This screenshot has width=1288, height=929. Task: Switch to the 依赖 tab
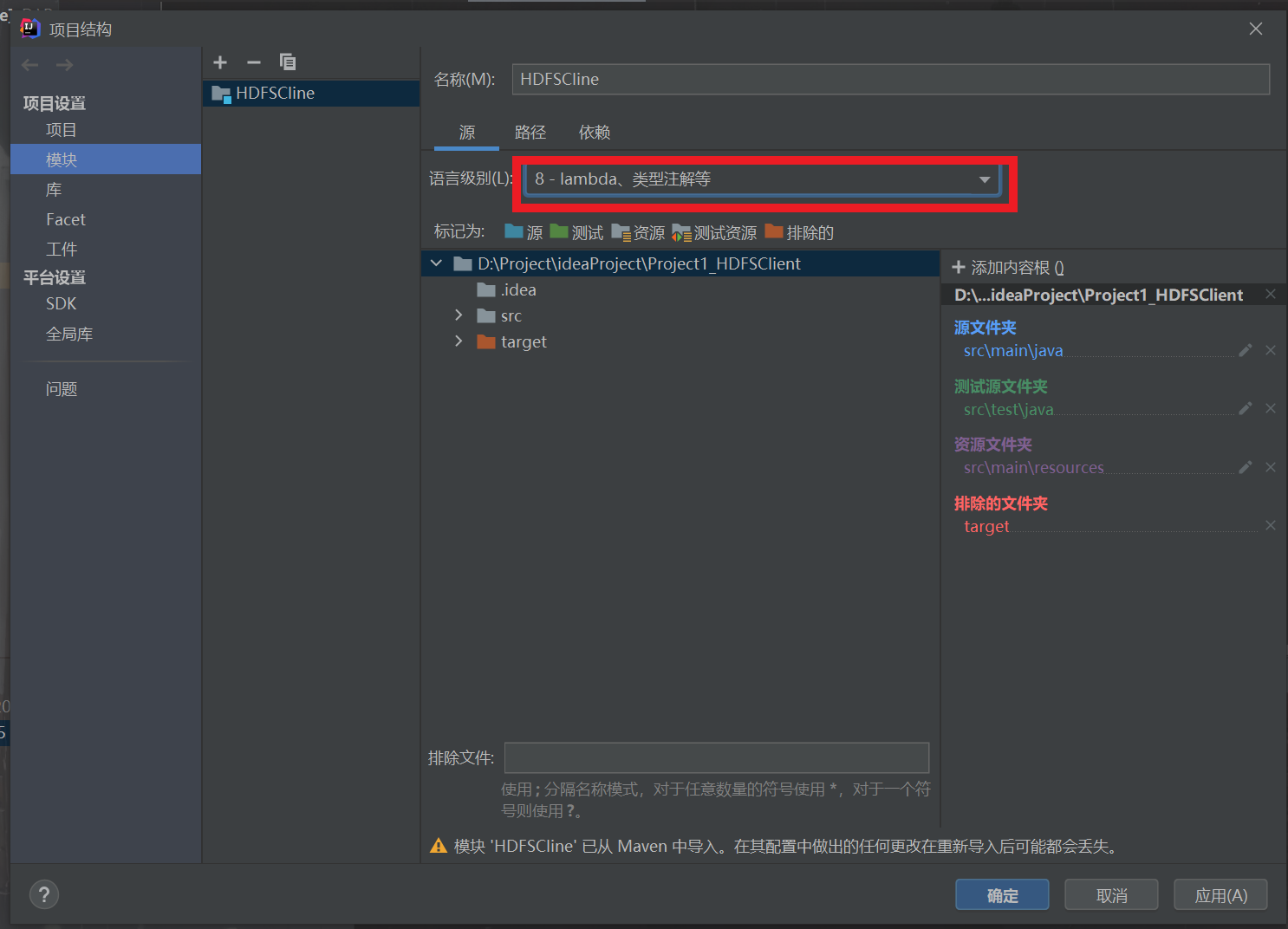pos(595,133)
